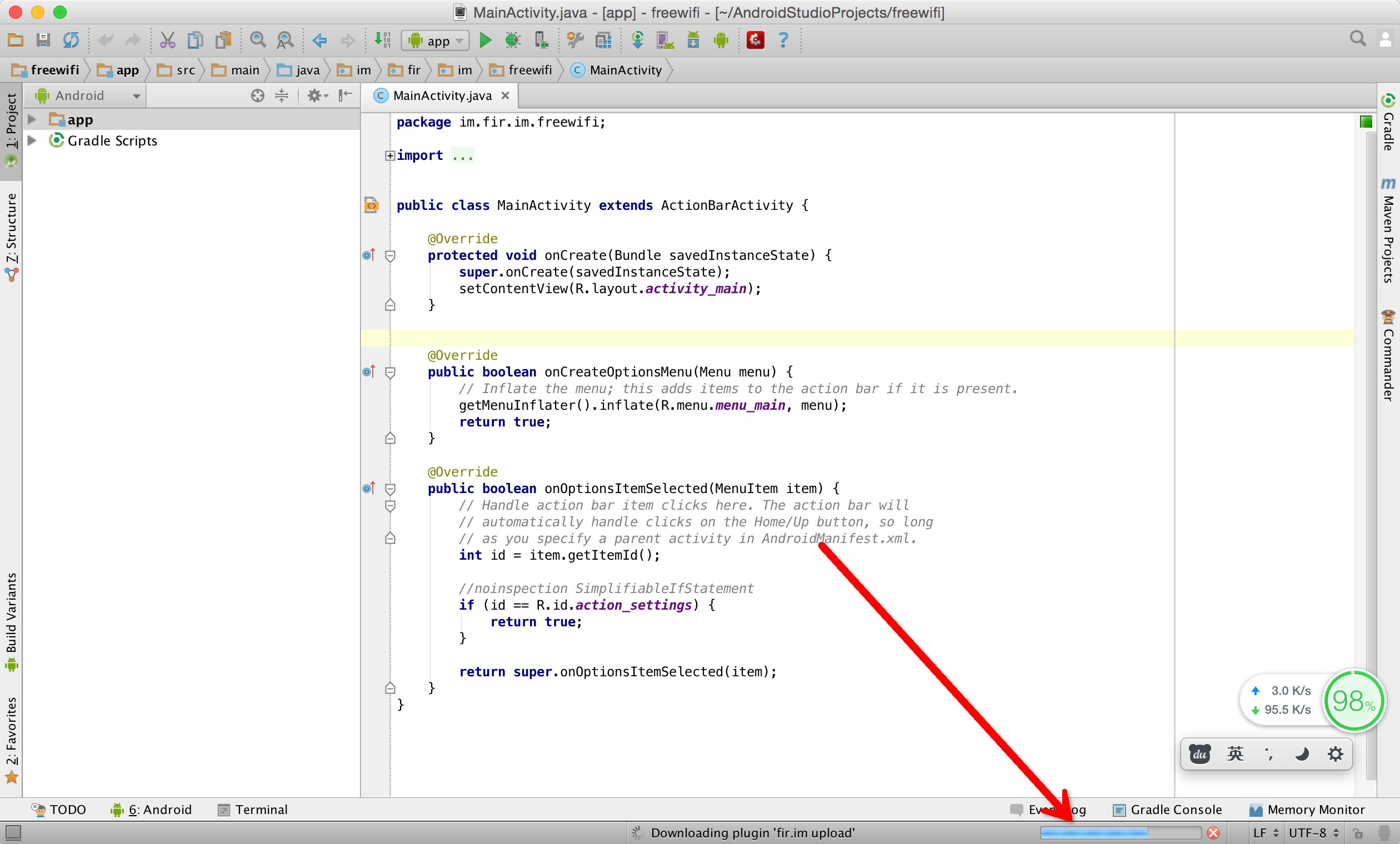Expand the collapsed import block
This screenshot has width=1400, height=844.
pyautogui.click(x=390, y=155)
